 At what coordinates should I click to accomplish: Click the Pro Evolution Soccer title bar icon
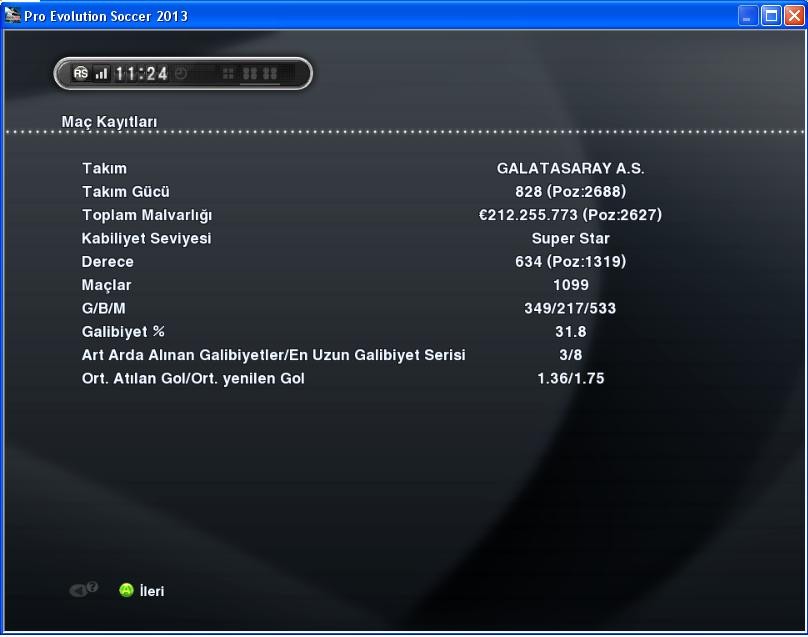[12, 15]
